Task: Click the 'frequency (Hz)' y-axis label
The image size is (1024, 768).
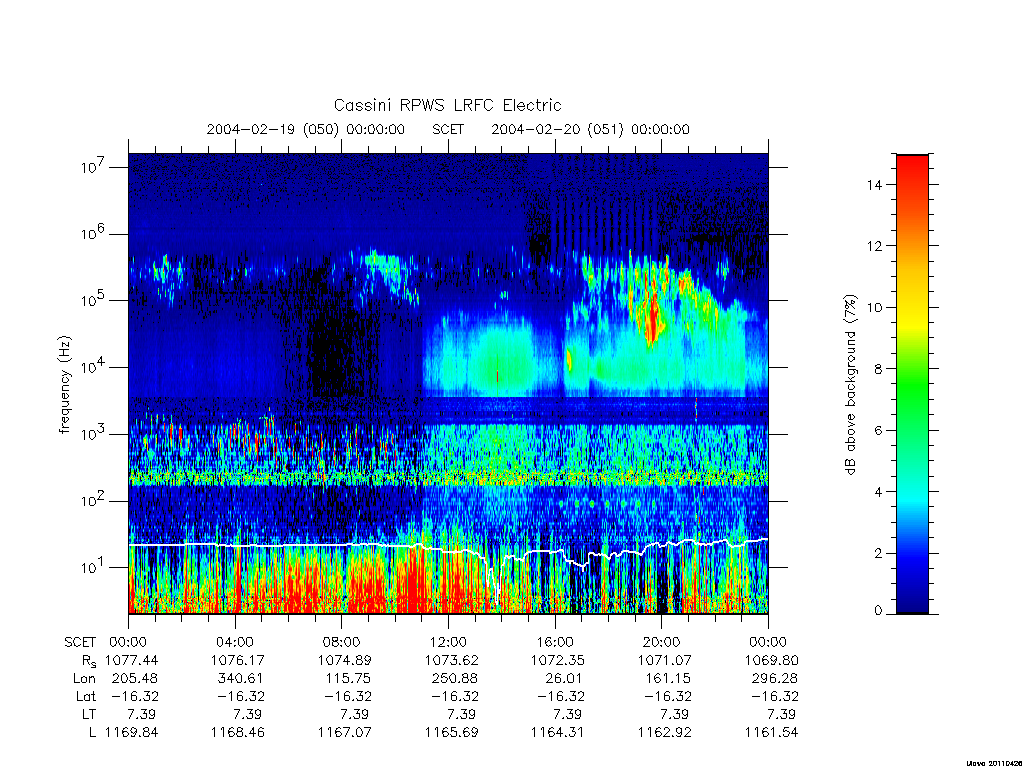Action: [64, 385]
